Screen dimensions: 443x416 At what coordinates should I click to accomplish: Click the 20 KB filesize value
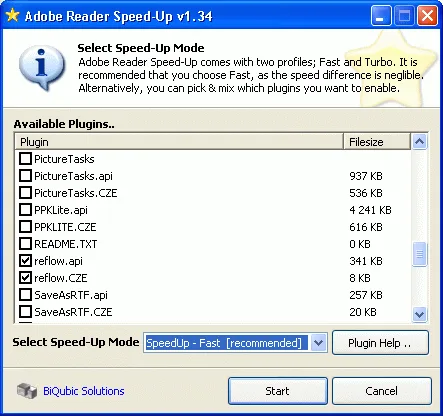pyautogui.click(x=363, y=312)
